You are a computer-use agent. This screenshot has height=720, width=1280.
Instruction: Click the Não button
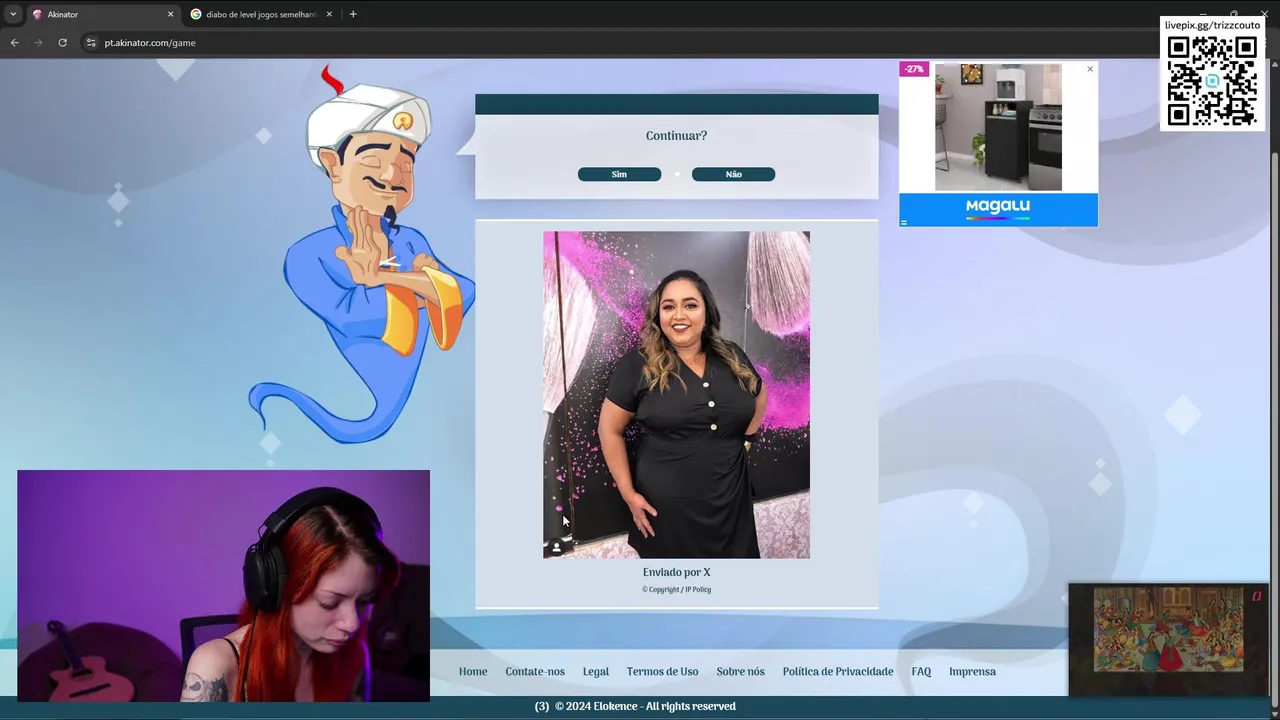[733, 174]
